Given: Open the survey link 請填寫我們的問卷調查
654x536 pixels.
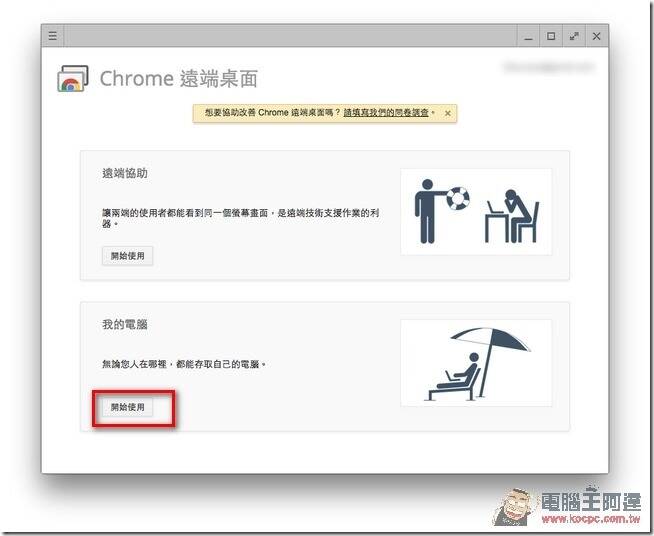Looking at the screenshot, I should (386, 113).
